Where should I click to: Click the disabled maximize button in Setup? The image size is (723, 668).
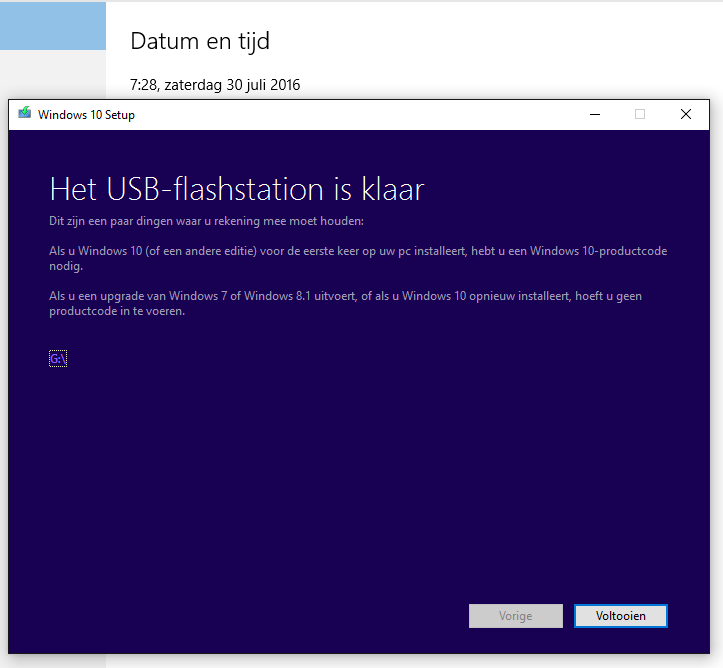[x=640, y=114]
